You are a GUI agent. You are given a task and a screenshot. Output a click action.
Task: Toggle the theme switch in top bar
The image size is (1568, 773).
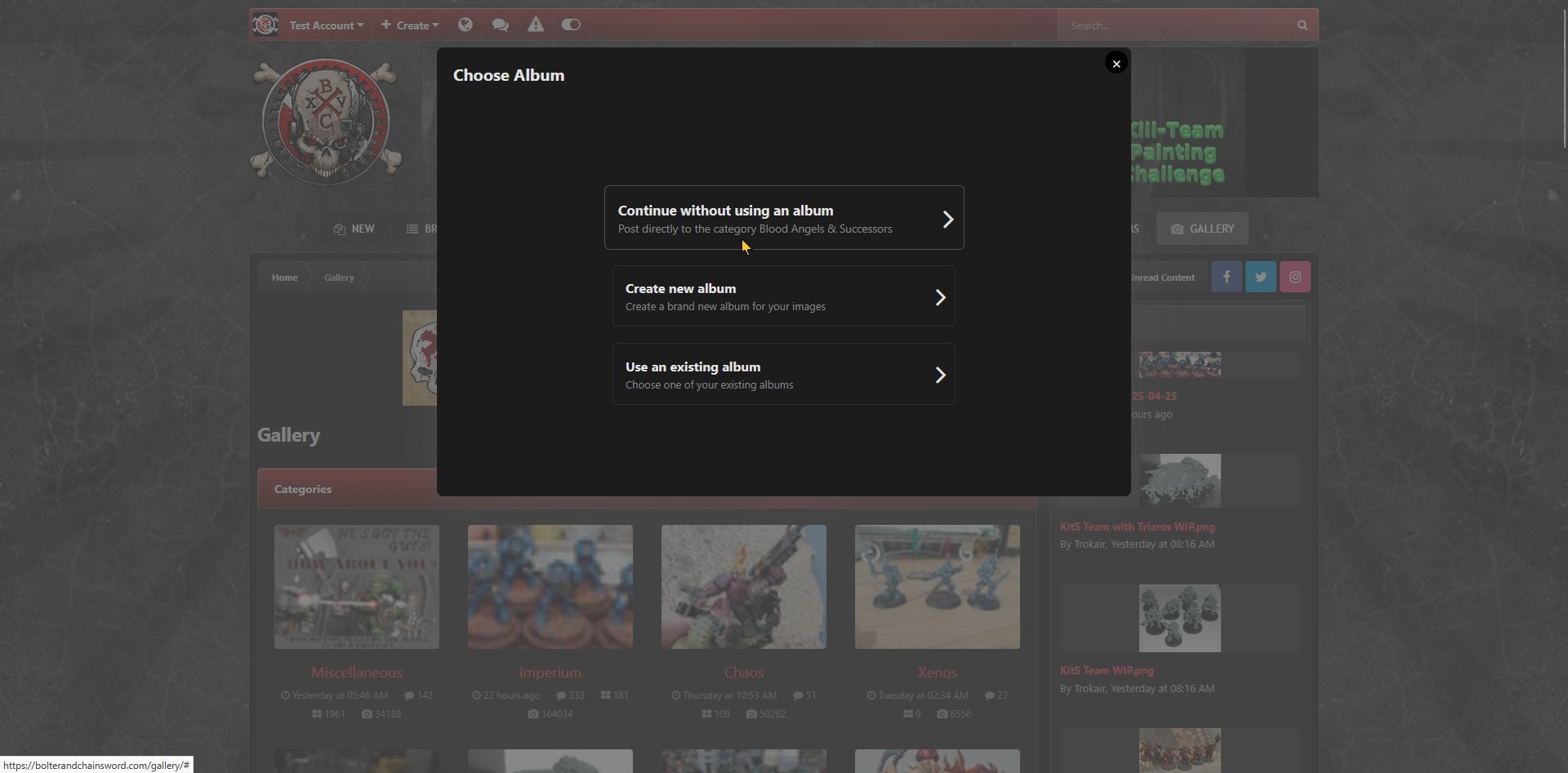[571, 24]
